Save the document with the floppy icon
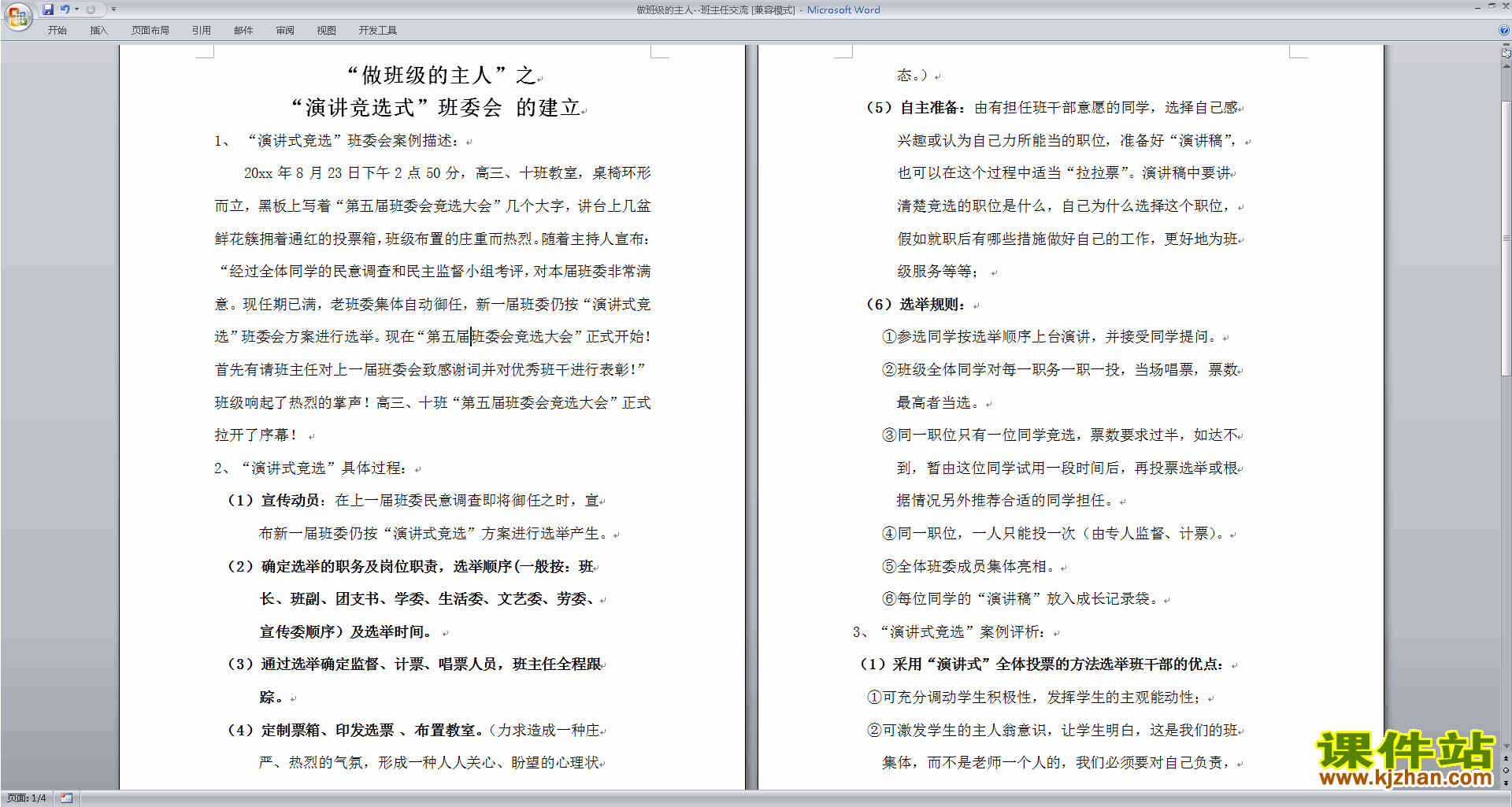The width and height of the screenshot is (1512, 807). coord(48,9)
